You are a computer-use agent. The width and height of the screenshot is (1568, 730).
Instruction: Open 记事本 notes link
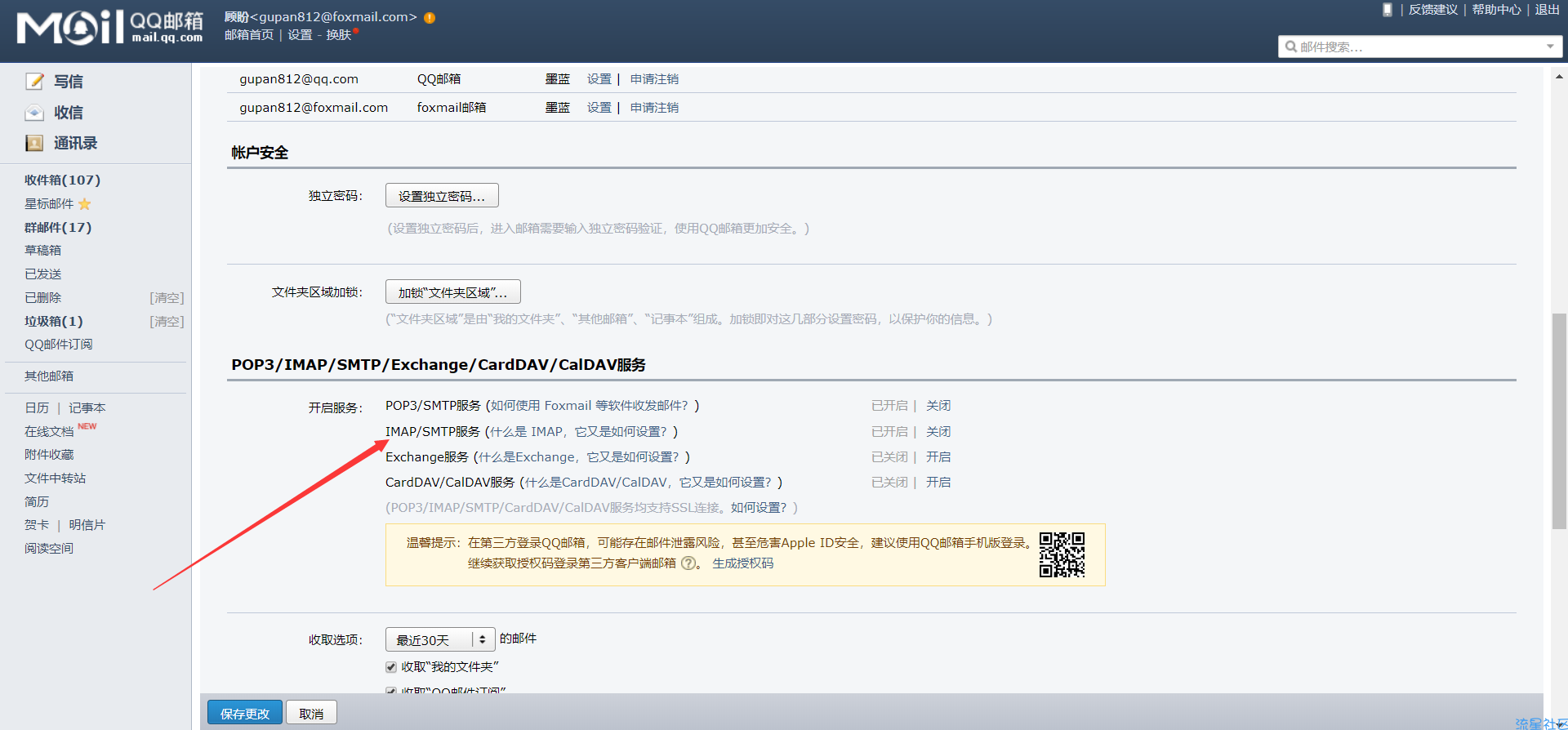(87, 407)
